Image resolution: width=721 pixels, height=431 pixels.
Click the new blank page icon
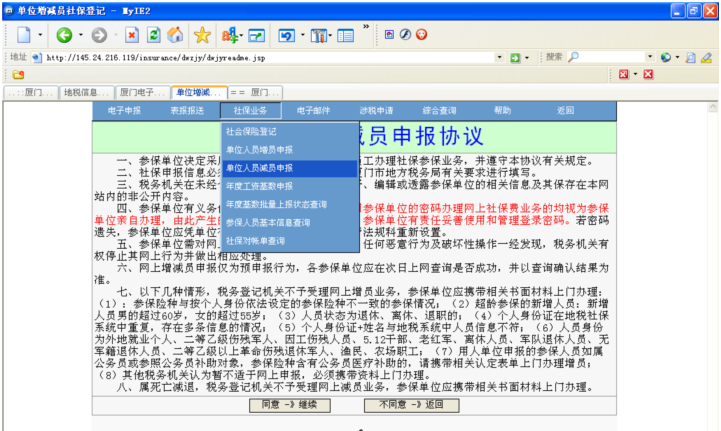click(x=24, y=35)
